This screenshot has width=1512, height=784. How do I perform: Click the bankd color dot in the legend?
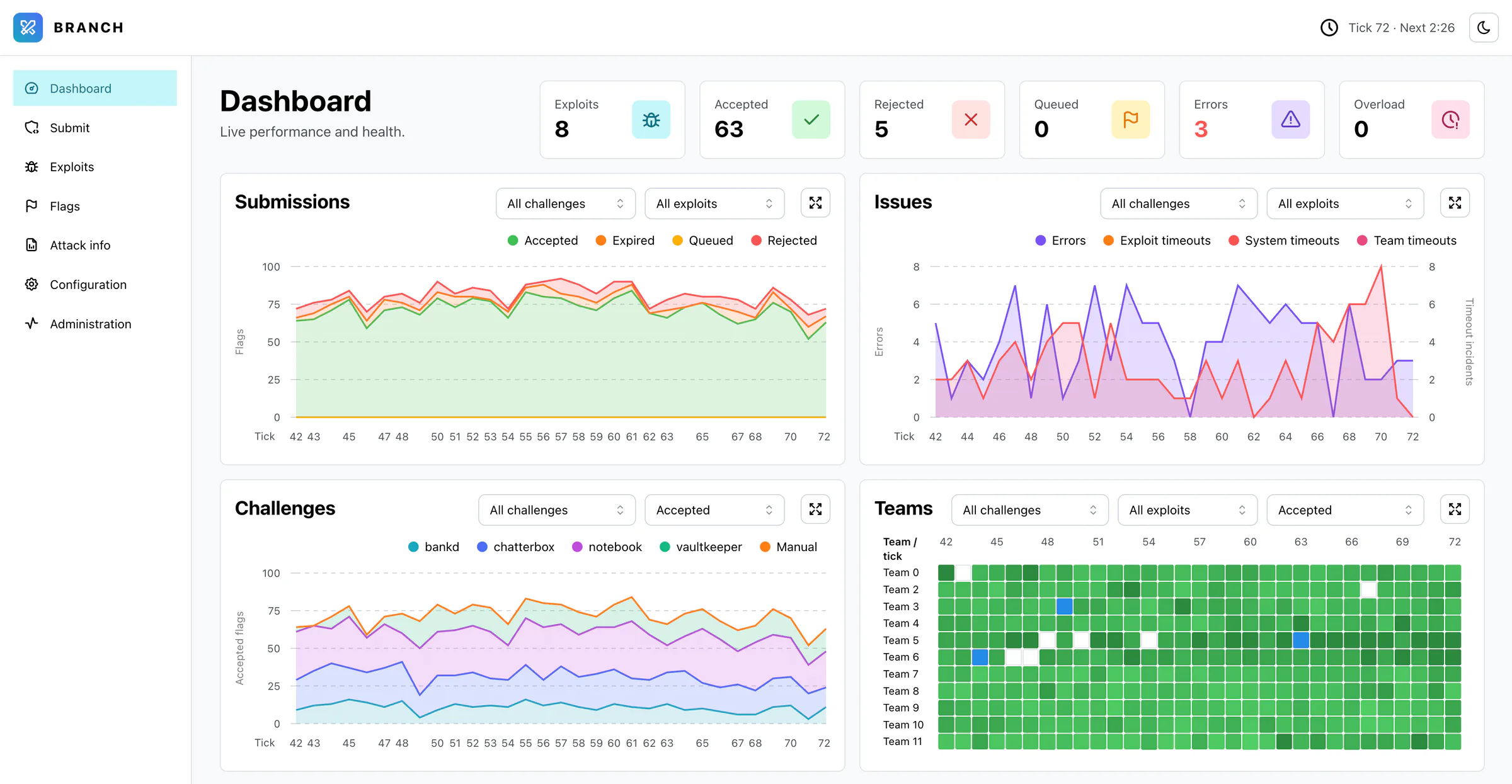tap(413, 547)
